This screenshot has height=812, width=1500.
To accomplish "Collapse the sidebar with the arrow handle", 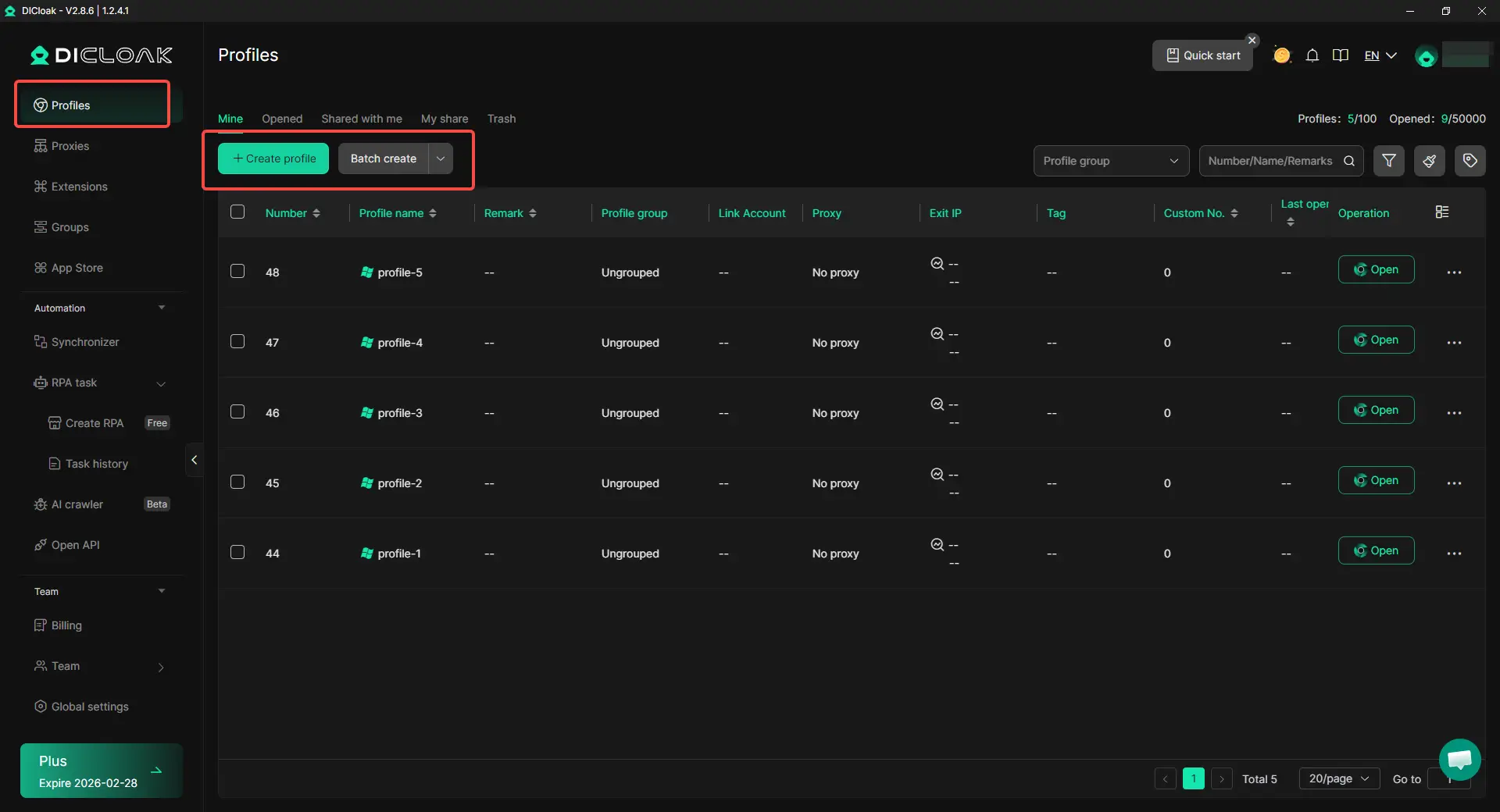I will click(x=194, y=460).
